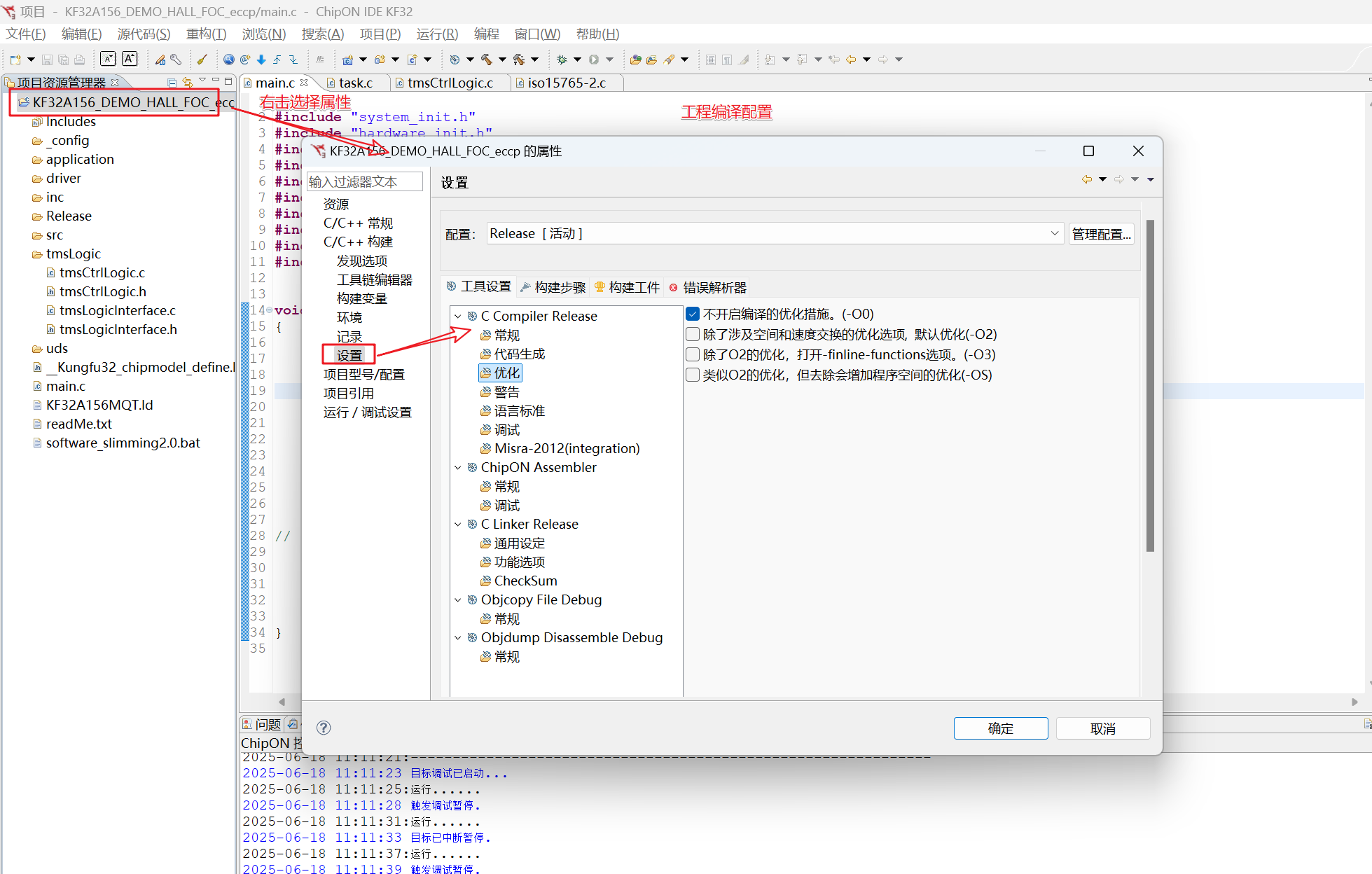Uncheck the -O0 no optimization checkbox
This screenshot has width=1372, height=874.
point(693,314)
